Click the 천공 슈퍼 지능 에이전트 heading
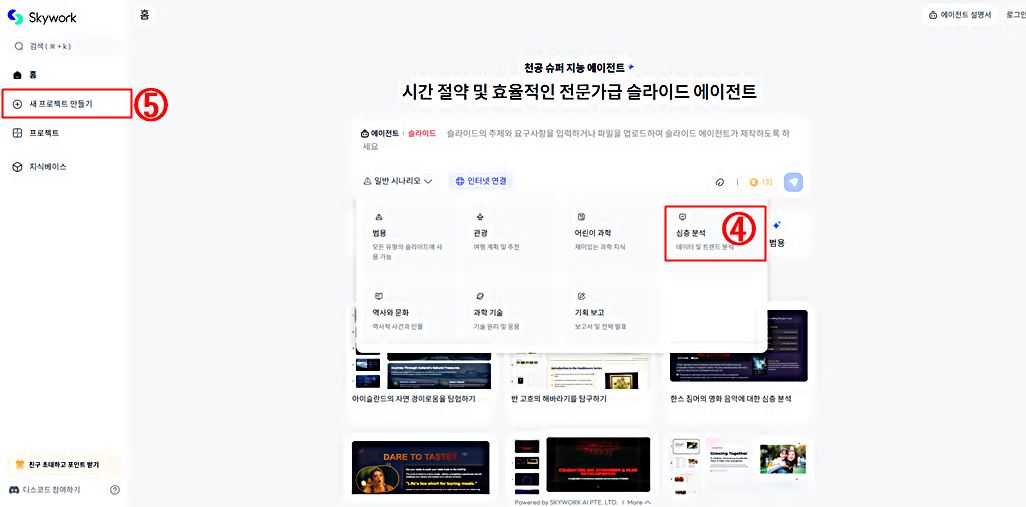This screenshot has width=1026, height=507. (575, 67)
